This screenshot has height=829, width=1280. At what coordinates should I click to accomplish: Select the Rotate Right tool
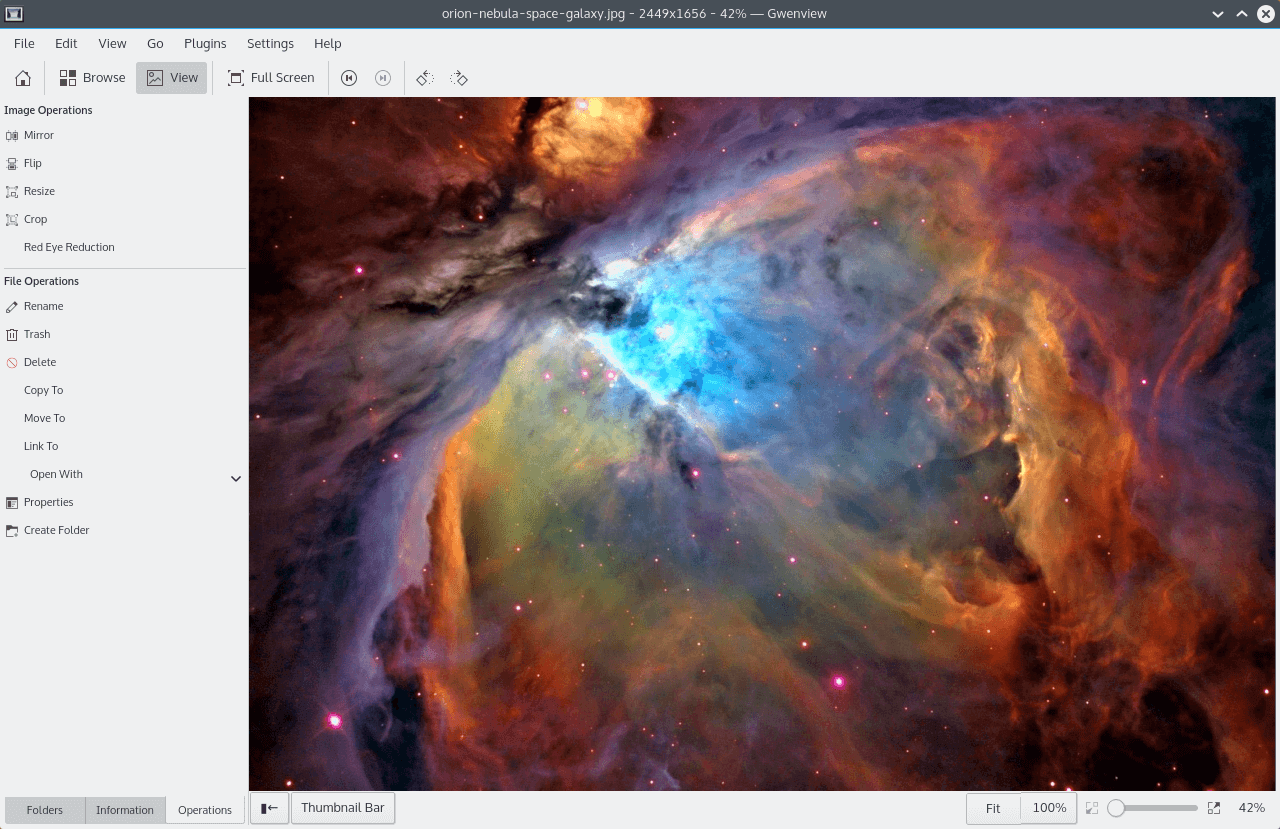(459, 77)
